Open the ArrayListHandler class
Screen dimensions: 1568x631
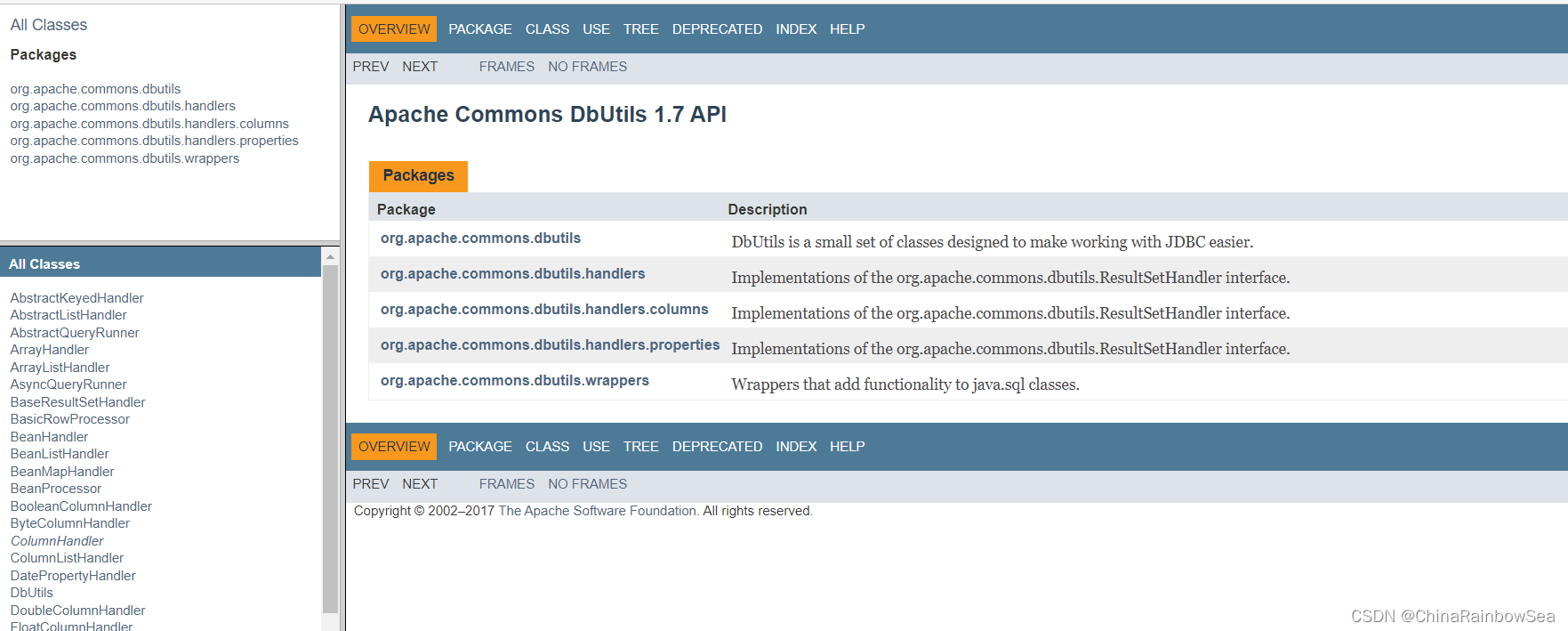click(60, 368)
